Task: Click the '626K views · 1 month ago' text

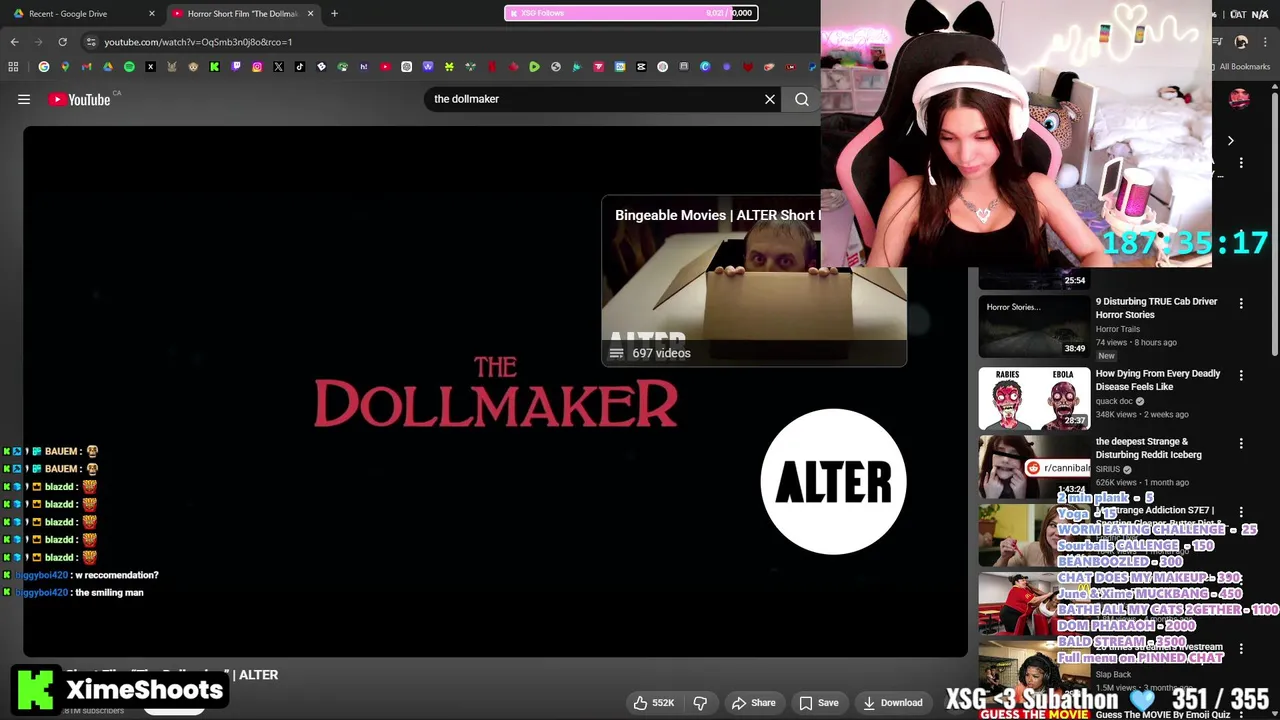Action: click(1142, 482)
